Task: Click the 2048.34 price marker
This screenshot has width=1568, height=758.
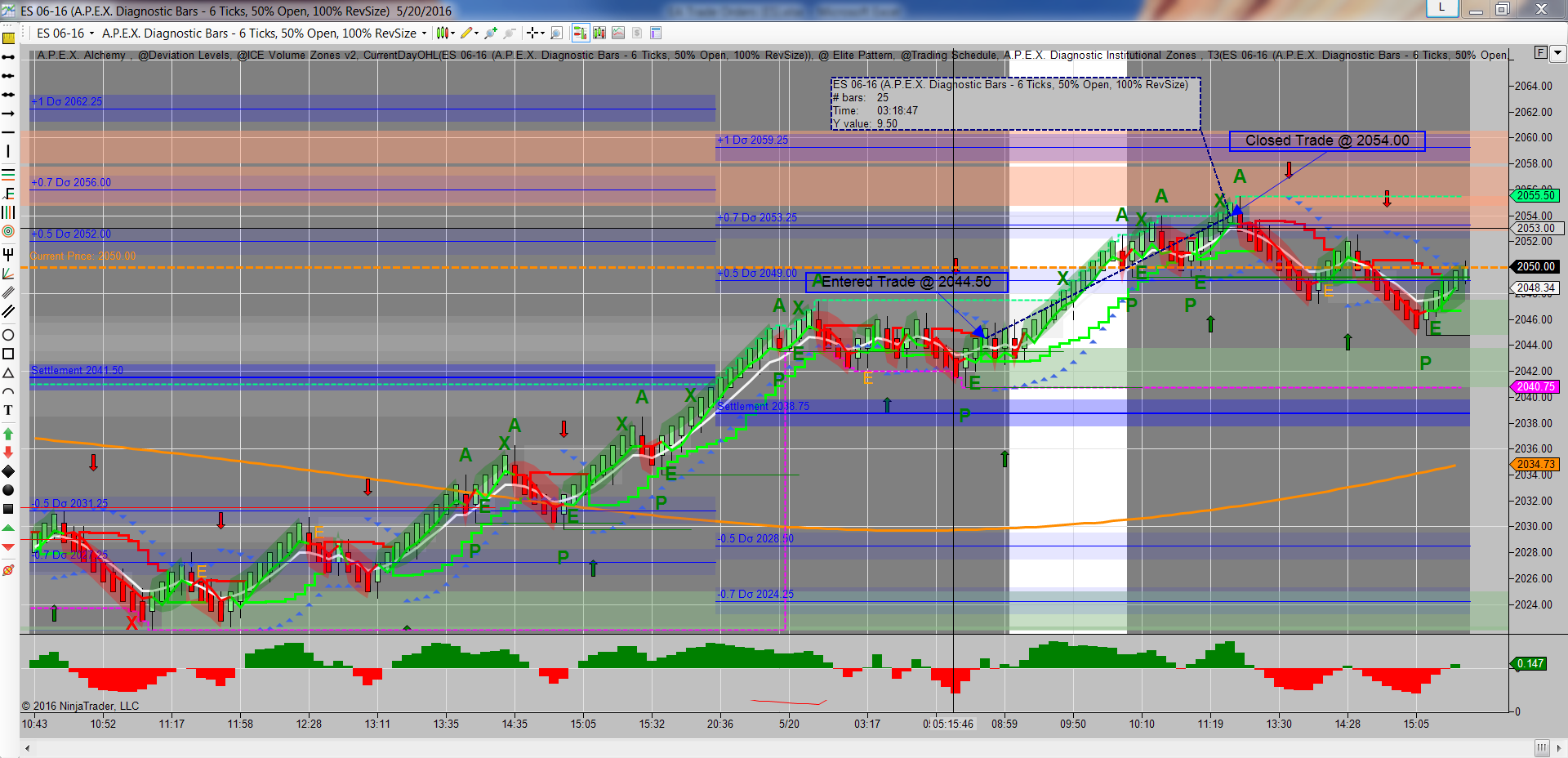Action: [x=1536, y=288]
